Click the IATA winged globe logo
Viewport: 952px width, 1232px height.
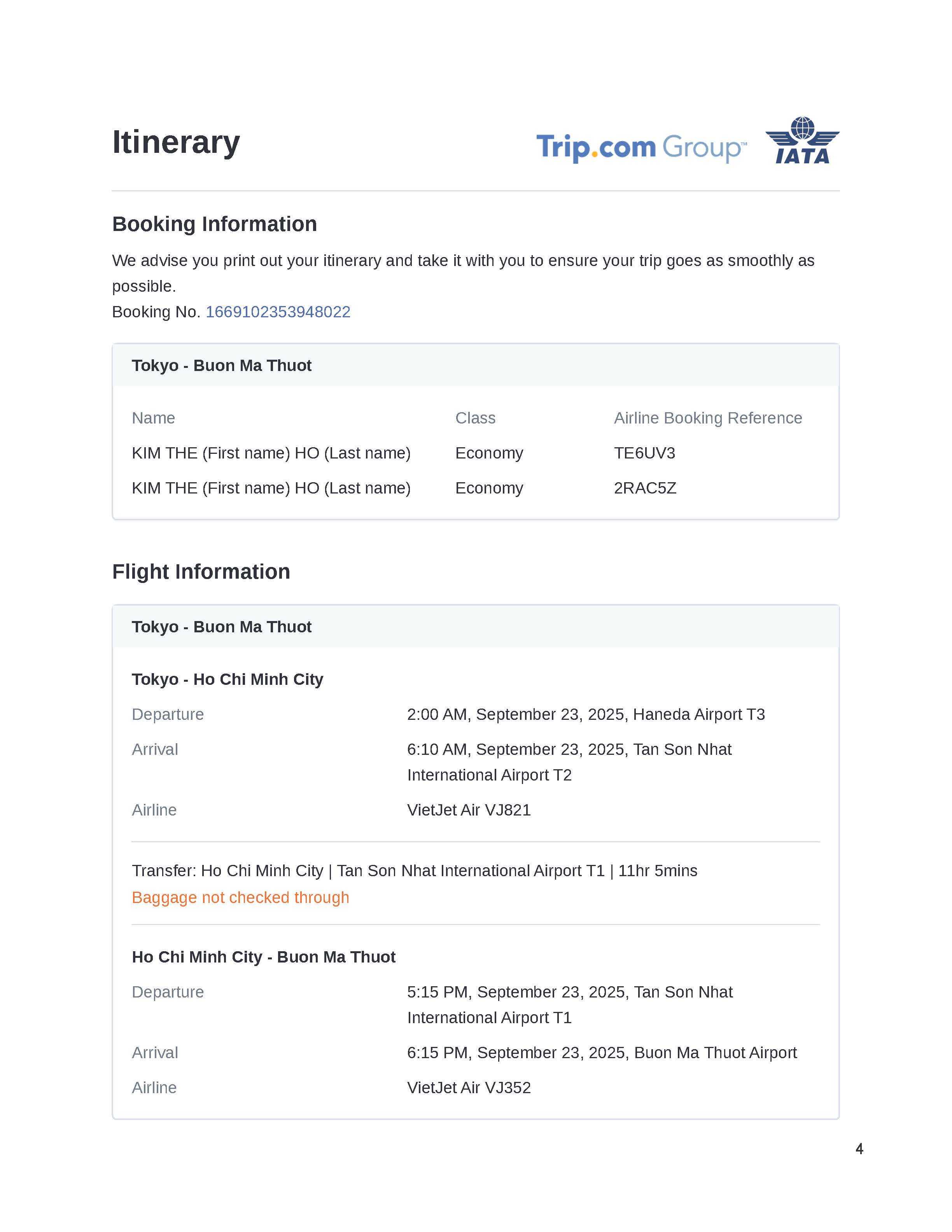[x=802, y=140]
